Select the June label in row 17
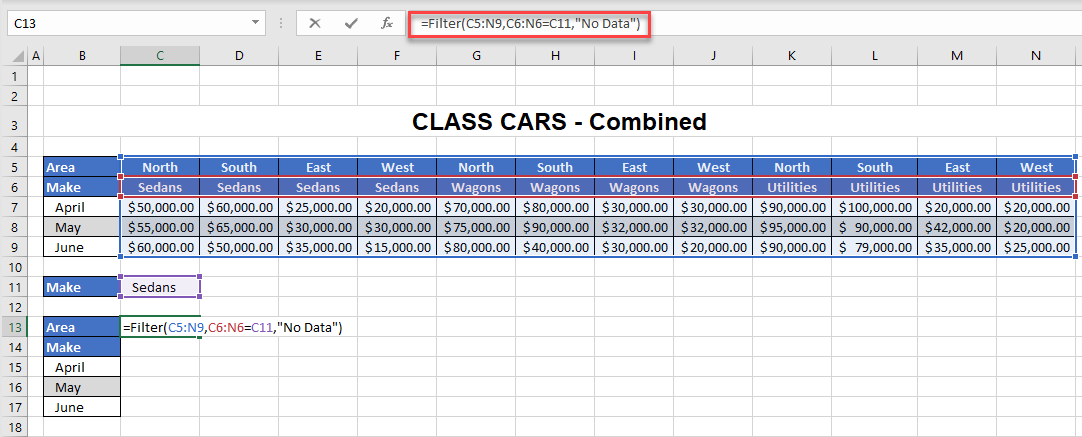1082x437 pixels. [82, 407]
